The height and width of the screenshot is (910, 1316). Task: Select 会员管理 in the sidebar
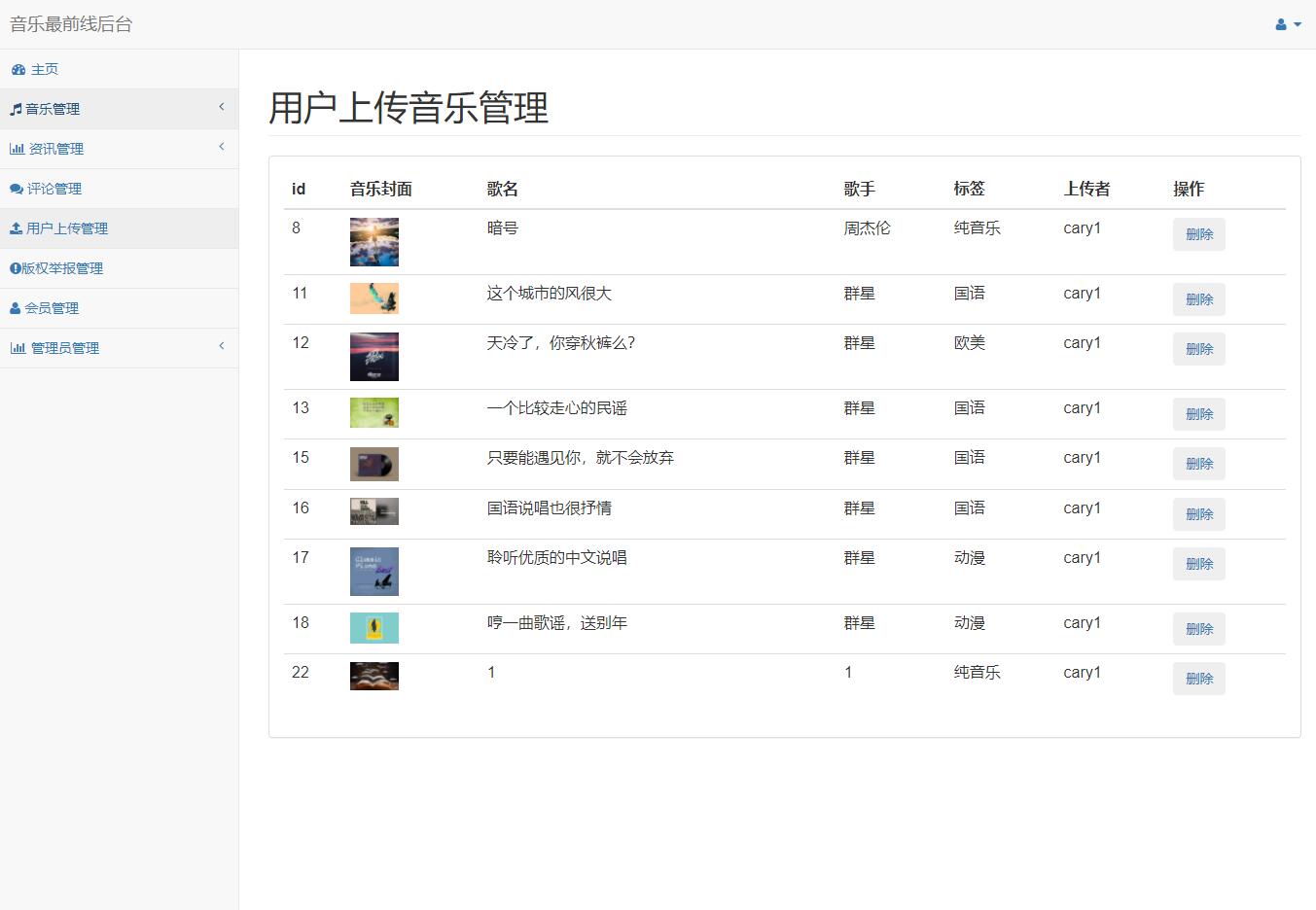pos(52,307)
